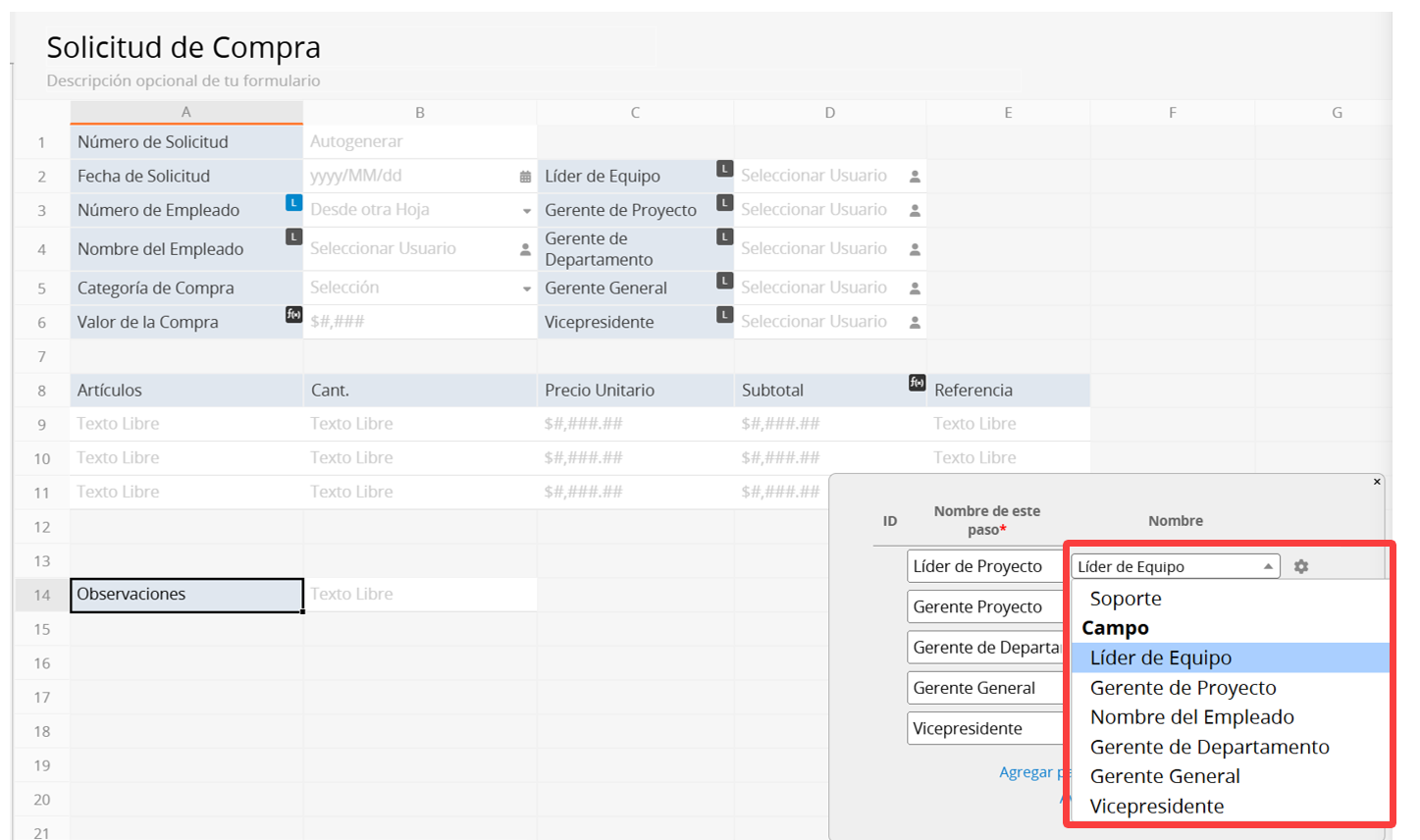
Task: Close the approval steps popup panel
Action: click(1377, 482)
